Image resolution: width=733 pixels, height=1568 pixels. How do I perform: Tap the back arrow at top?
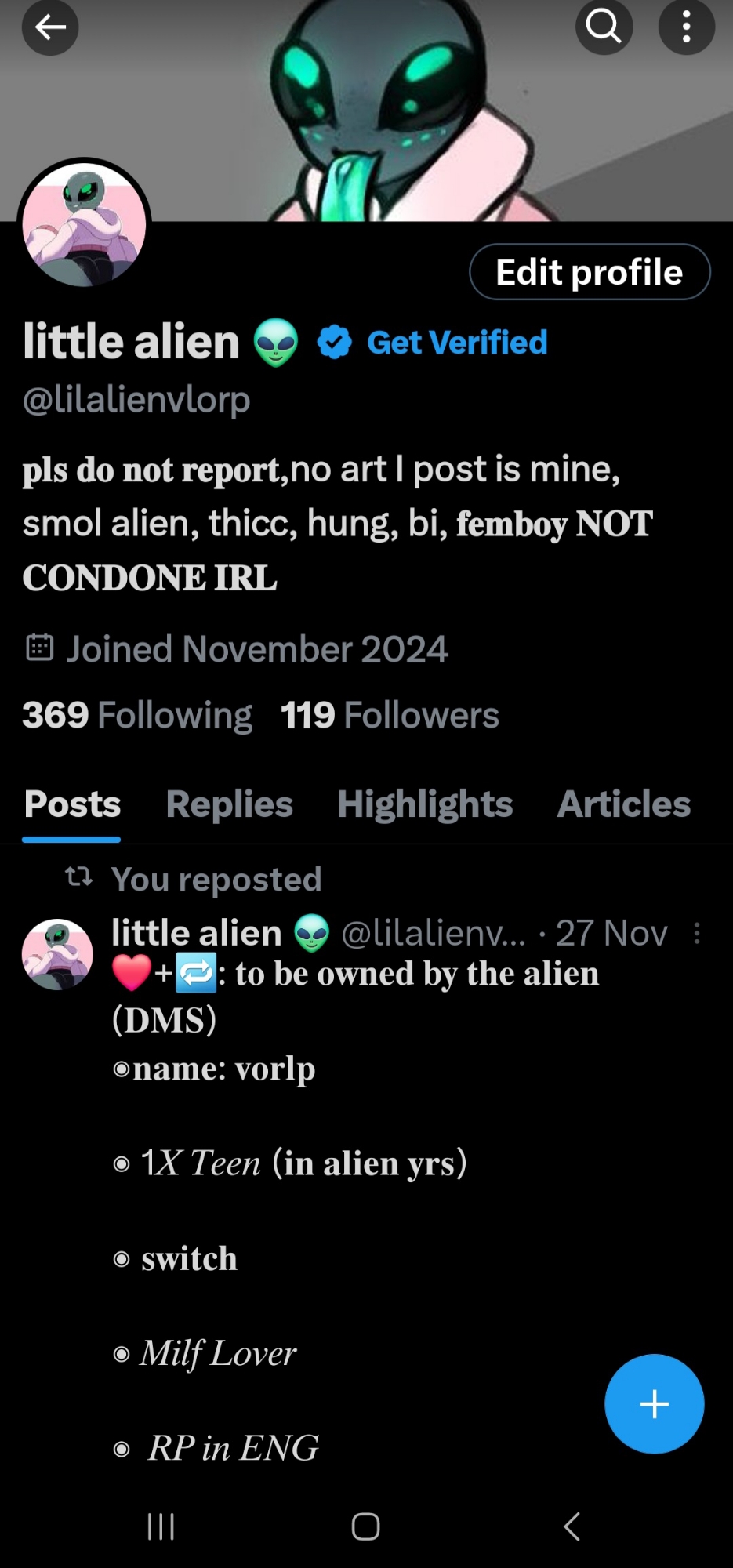(x=50, y=27)
